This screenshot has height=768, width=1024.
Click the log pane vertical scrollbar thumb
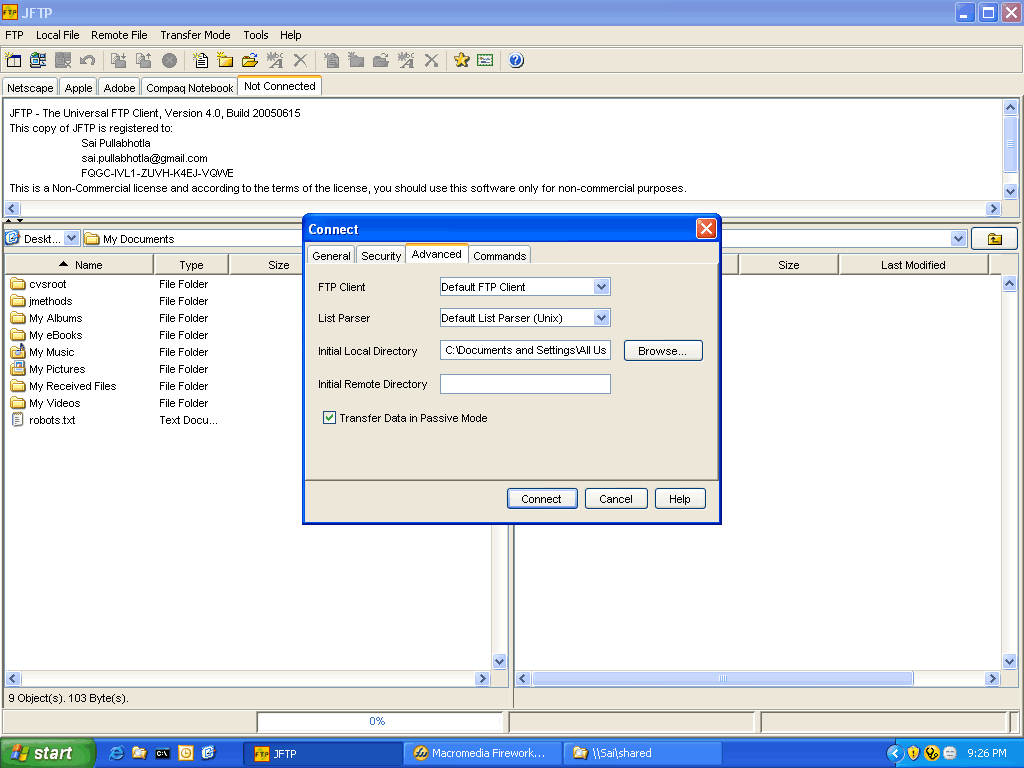[x=1010, y=144]
